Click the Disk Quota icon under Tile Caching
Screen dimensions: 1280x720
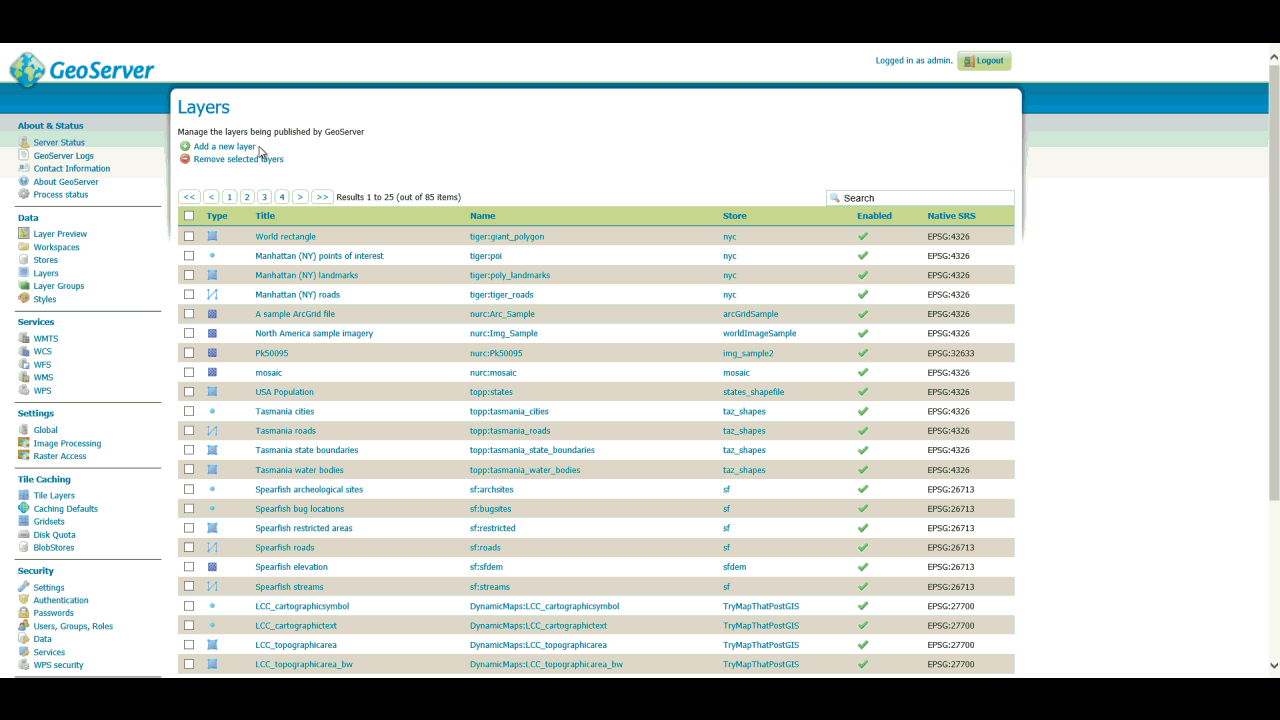click(23, 534)
